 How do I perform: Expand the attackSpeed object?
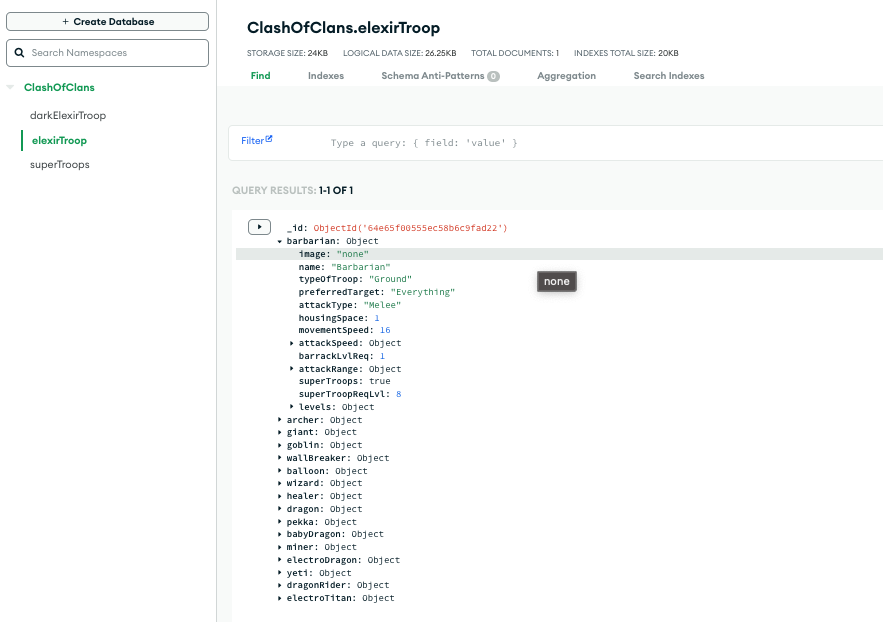click(x=291, y=343)
